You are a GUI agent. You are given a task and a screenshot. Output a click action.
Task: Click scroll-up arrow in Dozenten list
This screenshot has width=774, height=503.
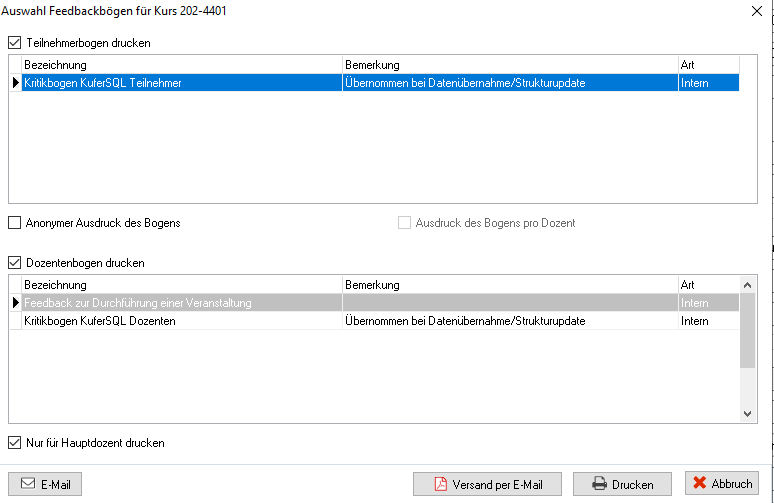tap(747, 285)
